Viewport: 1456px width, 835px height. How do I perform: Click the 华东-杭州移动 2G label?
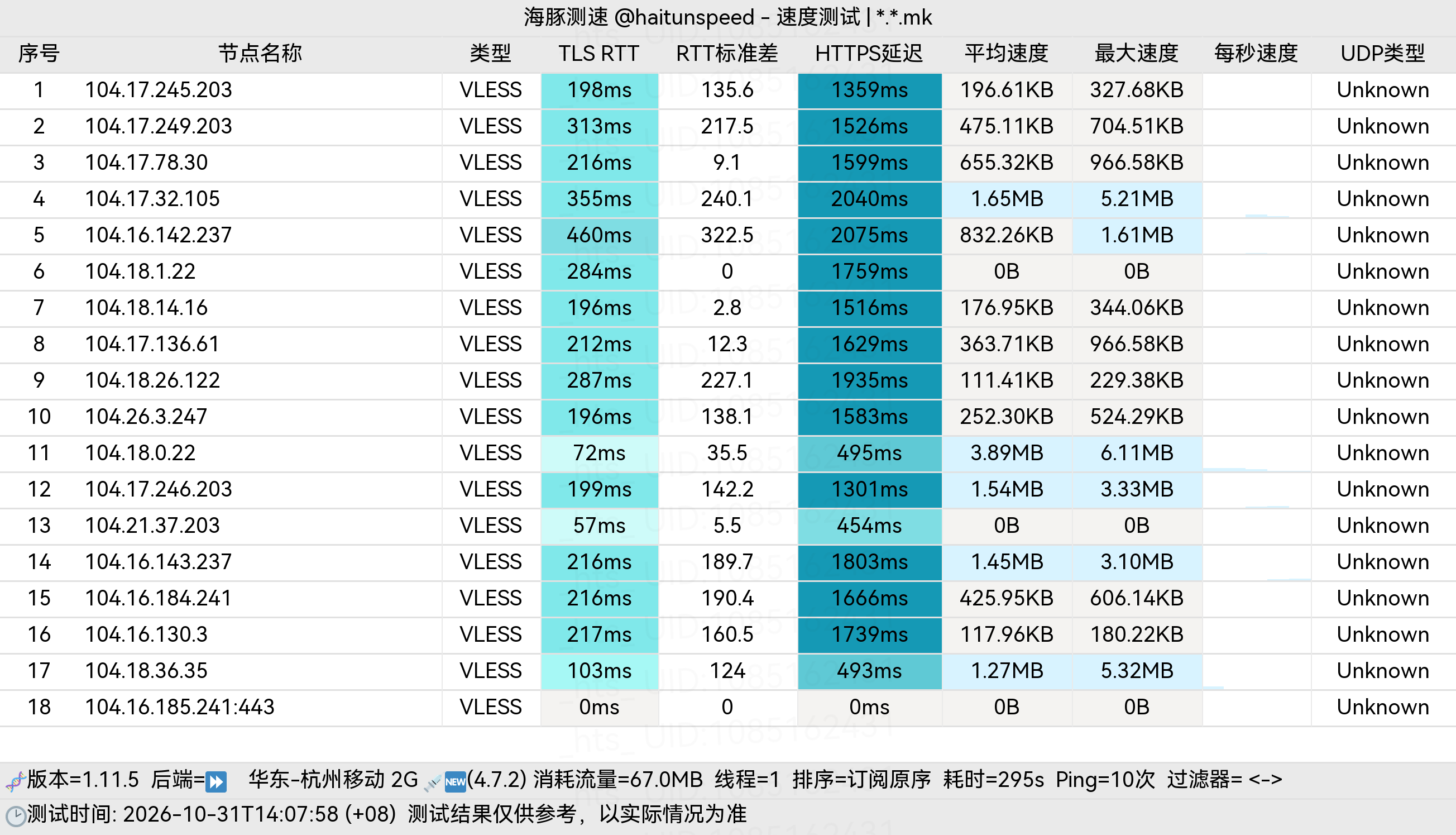(333, 780)
